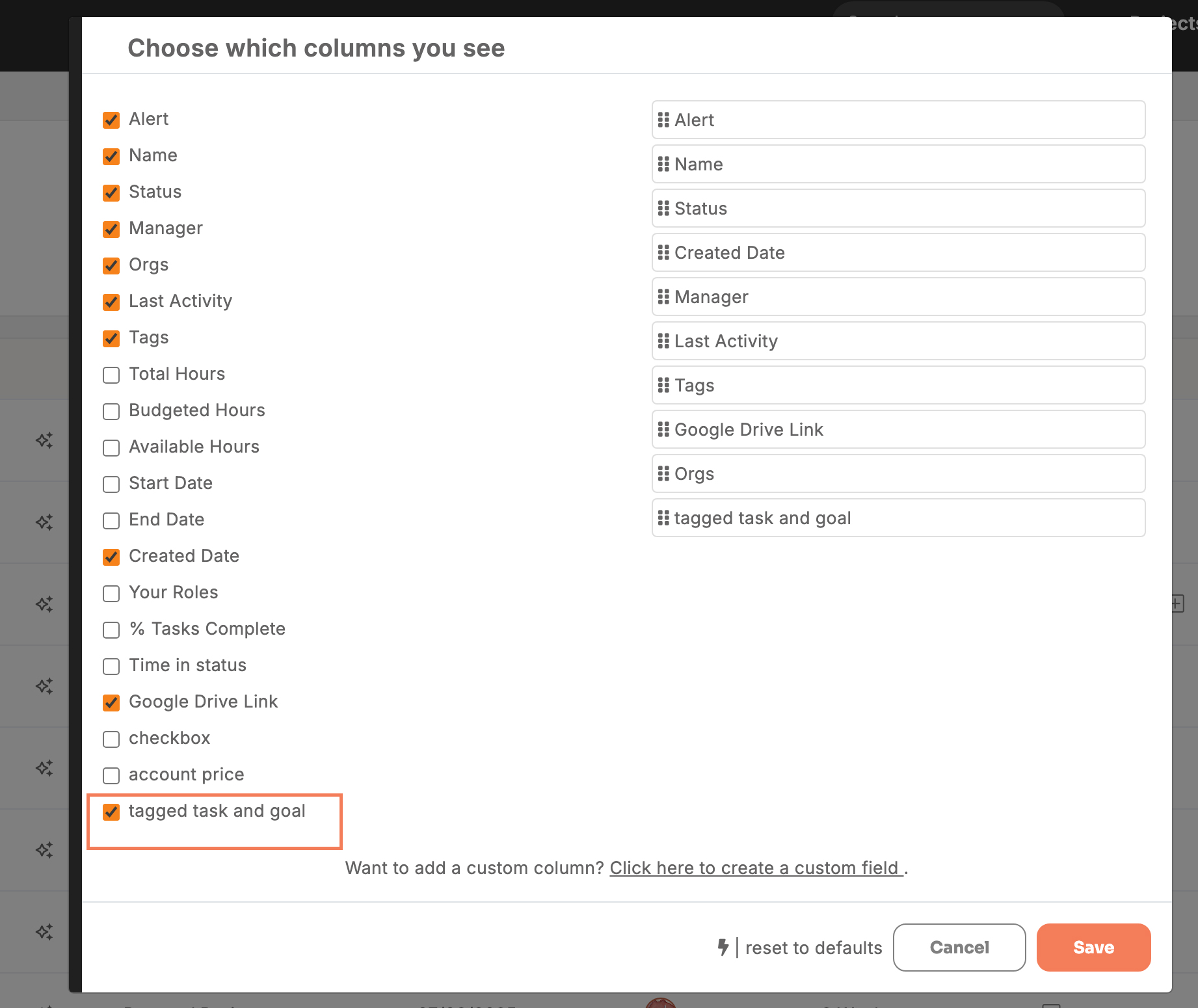Screen dimensions: 1198x1008
Task: Enable the account price column
Action: (111, 775)
